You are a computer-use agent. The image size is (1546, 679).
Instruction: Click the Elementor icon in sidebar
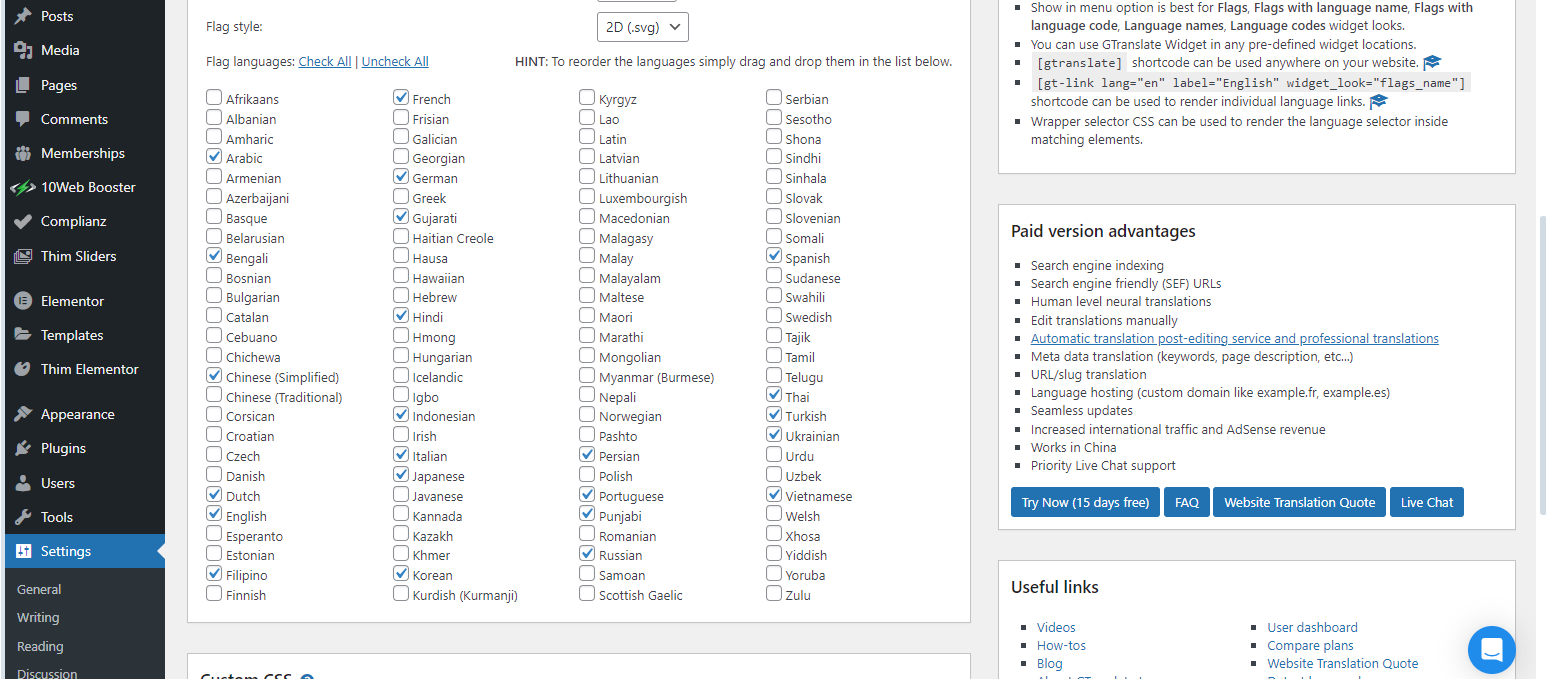click(23, 301)
